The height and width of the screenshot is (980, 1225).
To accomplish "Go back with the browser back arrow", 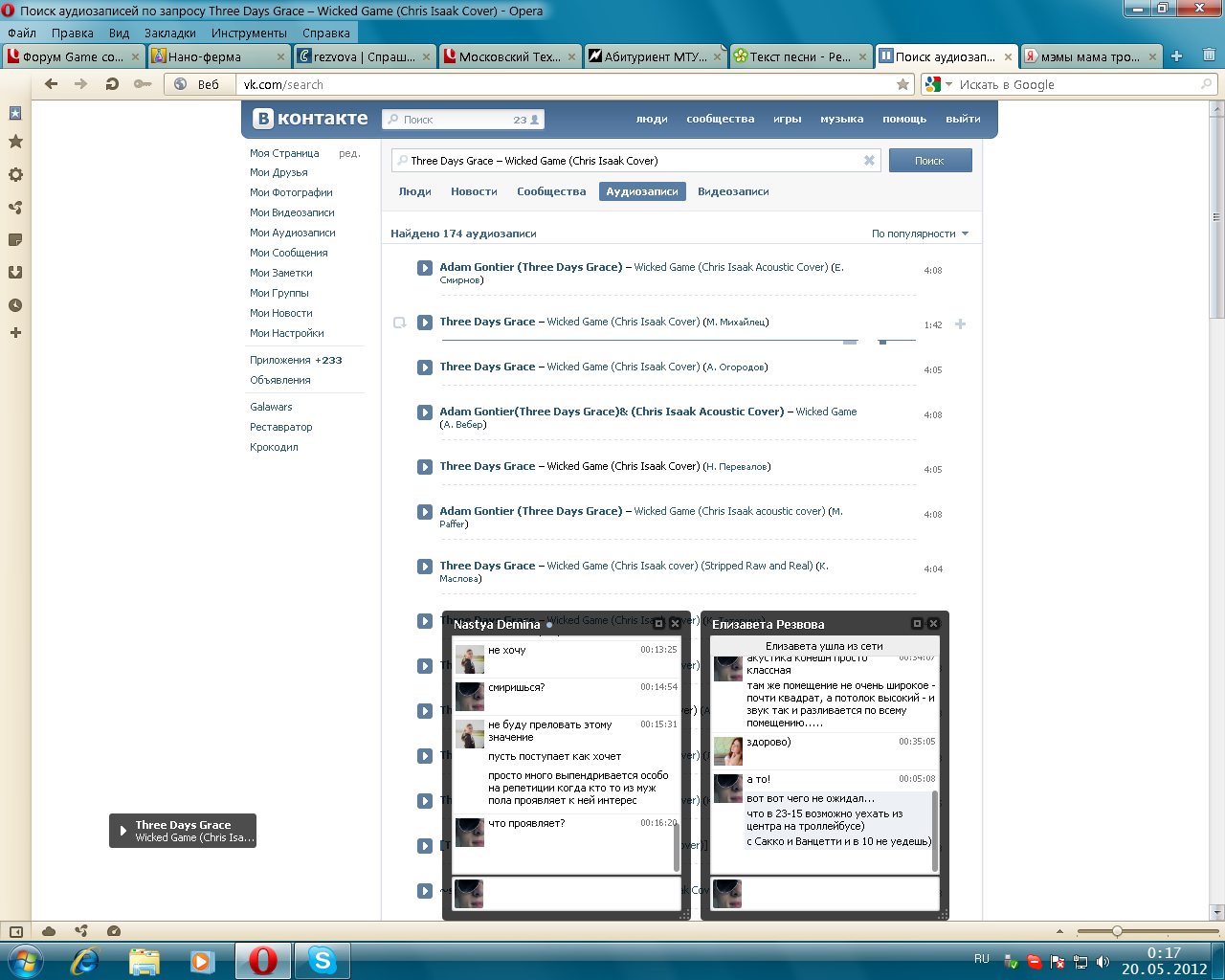I will [52, 84].
